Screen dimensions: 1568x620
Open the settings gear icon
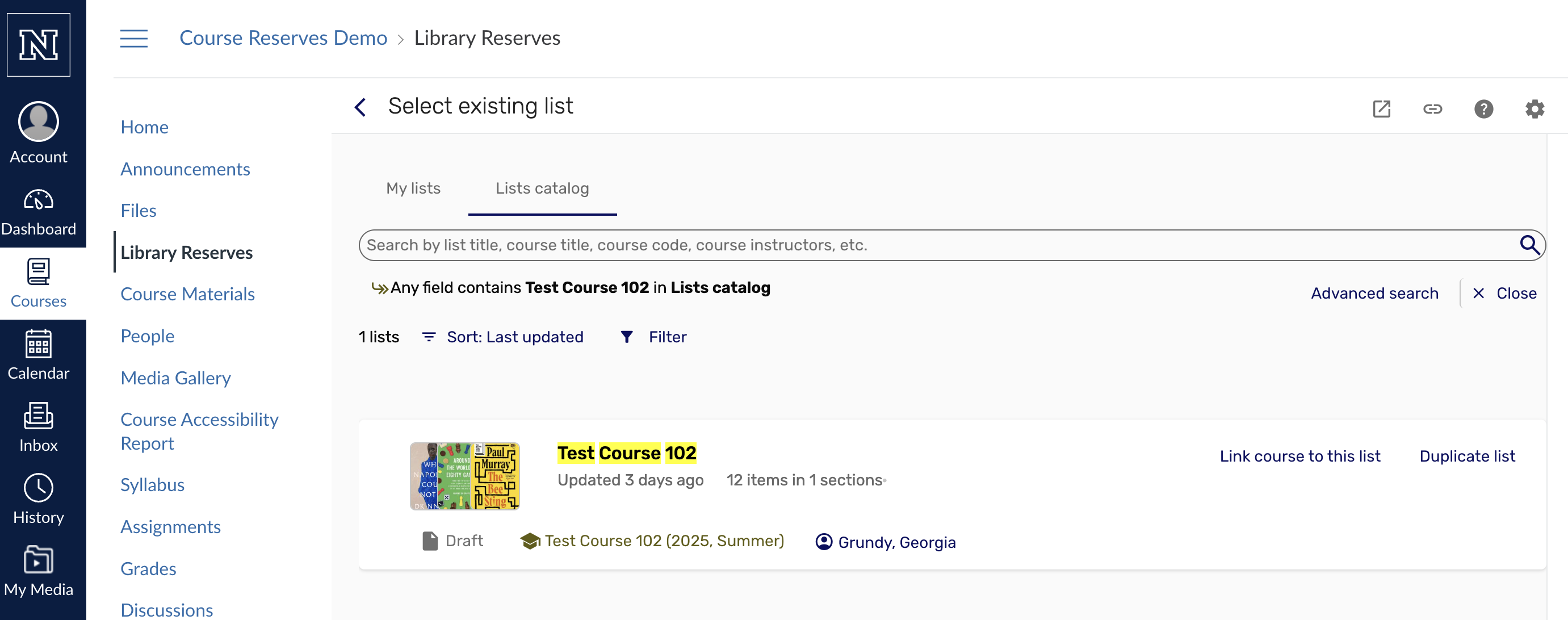pyautogui.click(x=1535, y=109)
